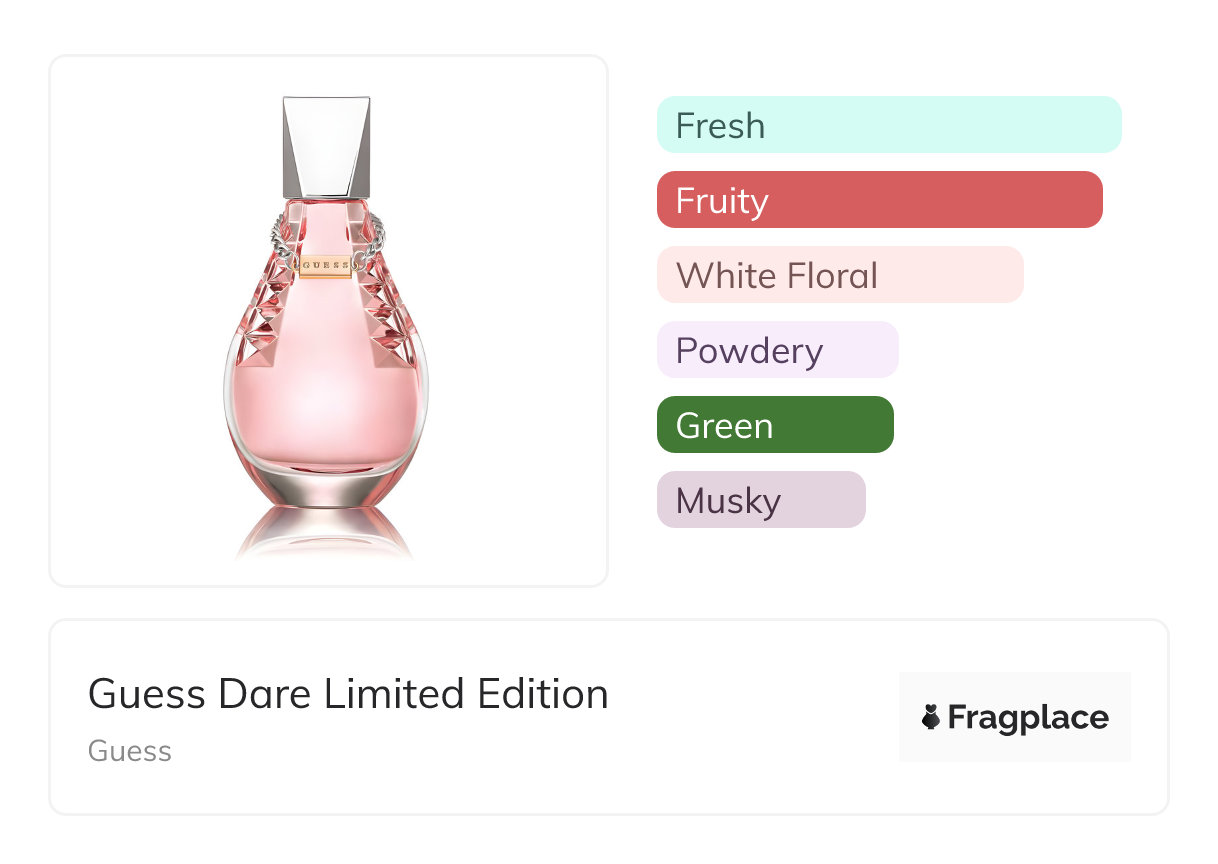Click the Musky text label
Screen dimensions: 1218x864
point(728,501)
